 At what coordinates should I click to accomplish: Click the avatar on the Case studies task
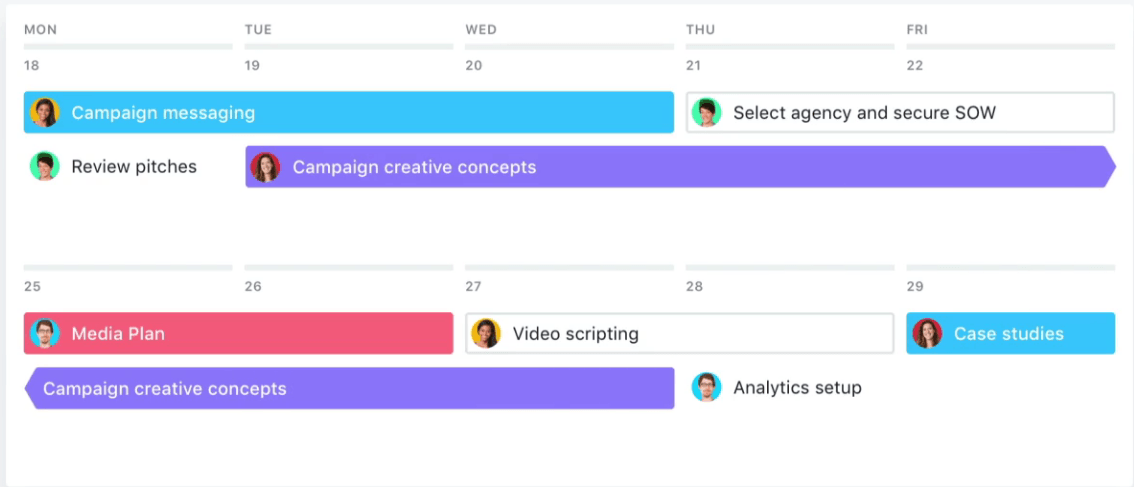click(x=927, y=334)
